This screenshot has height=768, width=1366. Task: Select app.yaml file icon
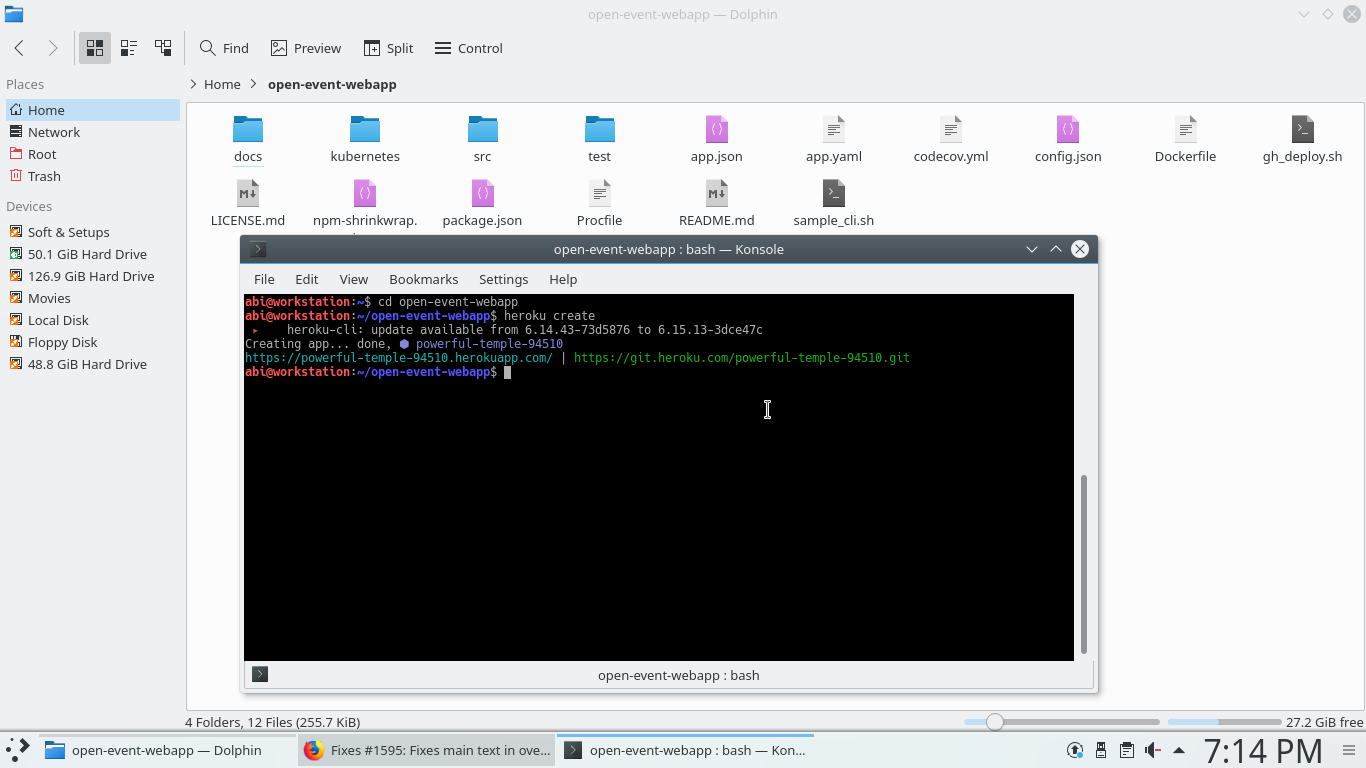pyautogui.click(x=834, y=129)
